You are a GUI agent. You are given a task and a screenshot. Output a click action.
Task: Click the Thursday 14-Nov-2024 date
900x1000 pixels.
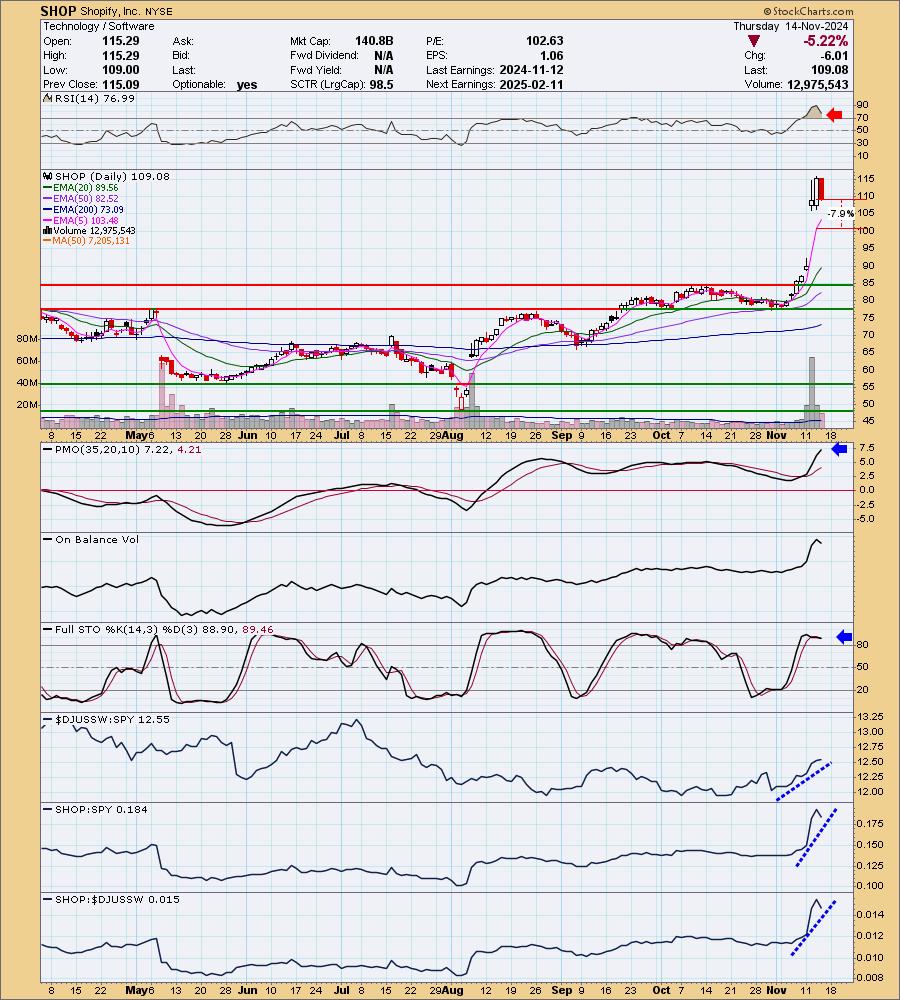[790, 26]
